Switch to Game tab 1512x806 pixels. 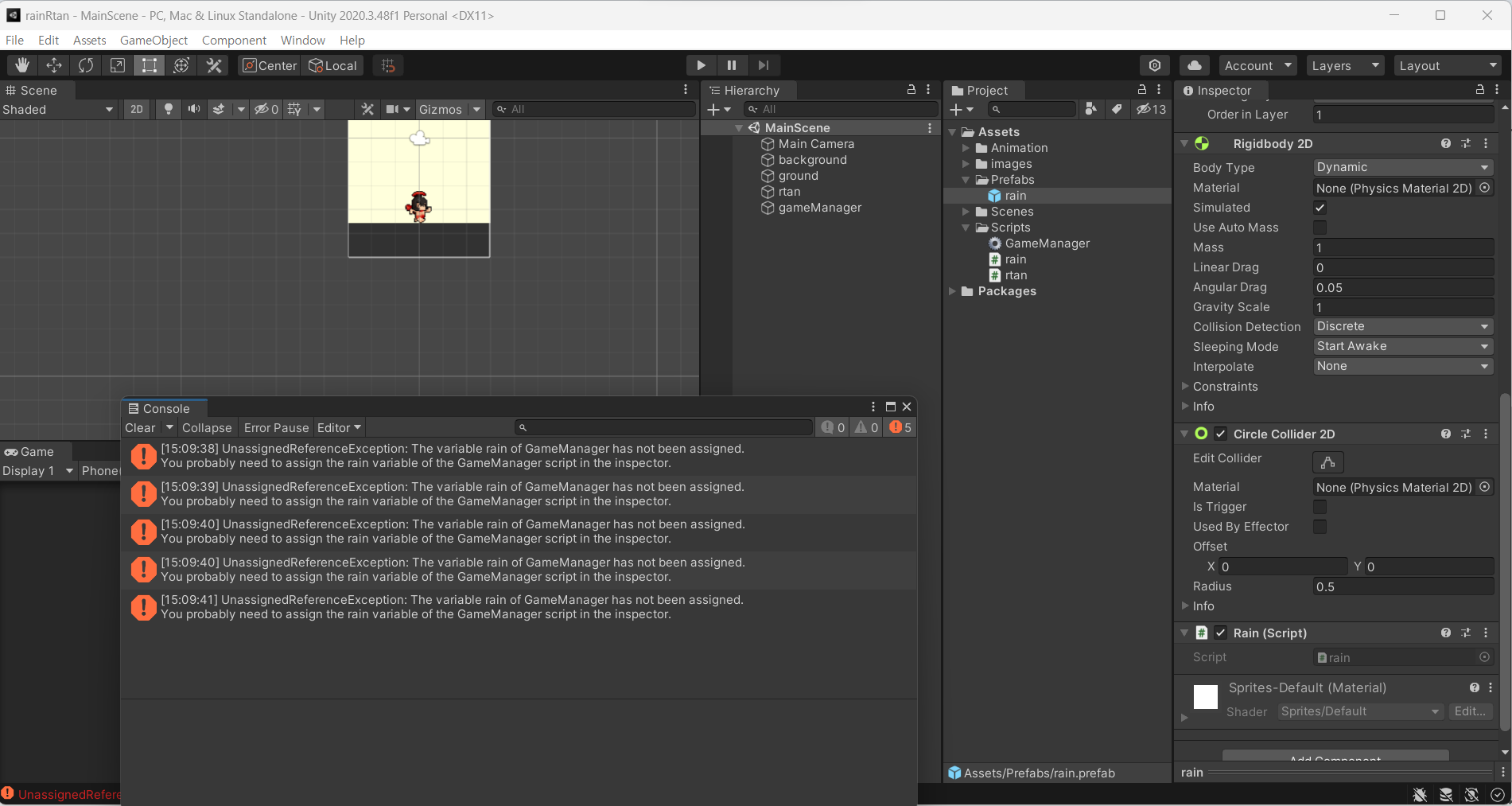click(36, 451)
